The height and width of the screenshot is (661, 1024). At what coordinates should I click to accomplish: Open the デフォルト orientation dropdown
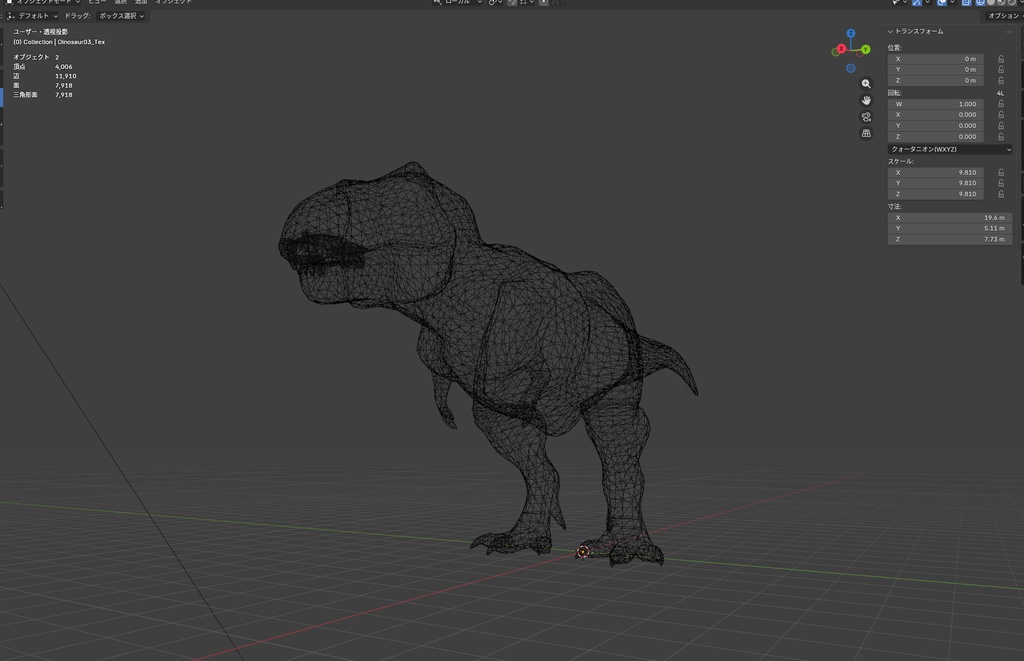[32, 16]
